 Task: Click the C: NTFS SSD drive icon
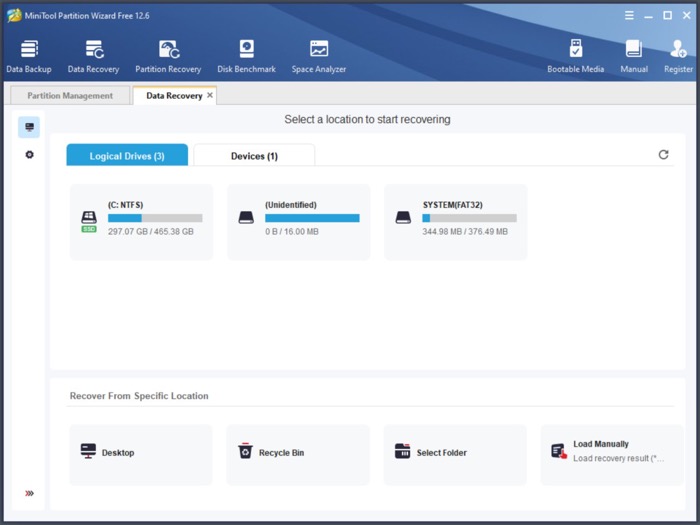(x=89, y=221)
